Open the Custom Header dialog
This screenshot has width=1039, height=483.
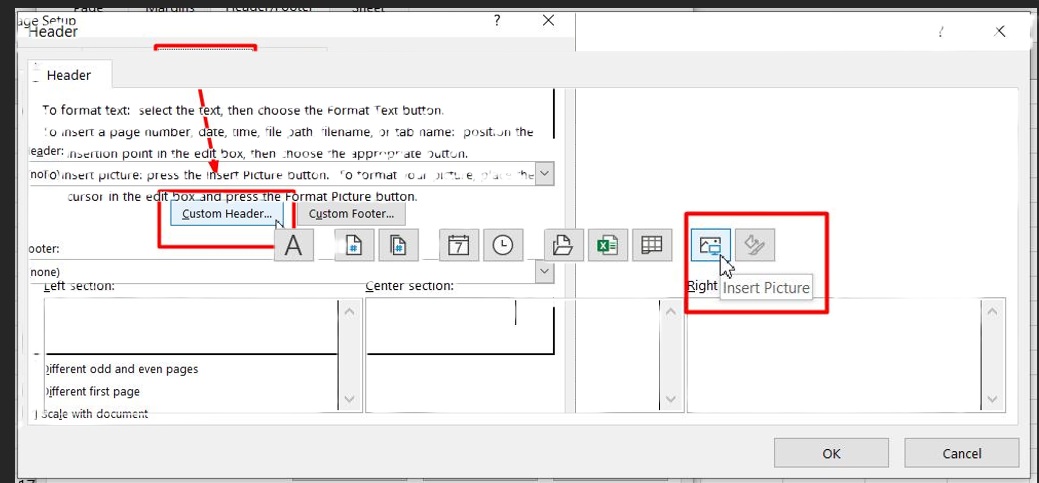(227, 214)
